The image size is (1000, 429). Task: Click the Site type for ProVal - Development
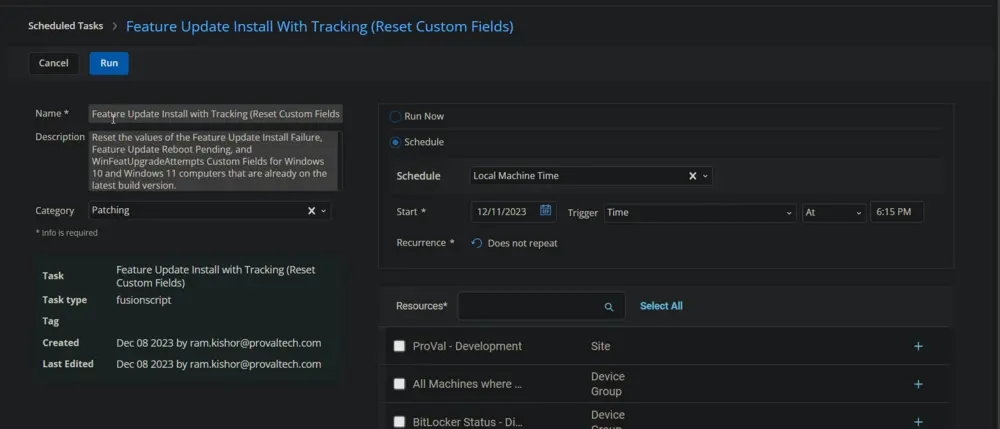(601, 346)
